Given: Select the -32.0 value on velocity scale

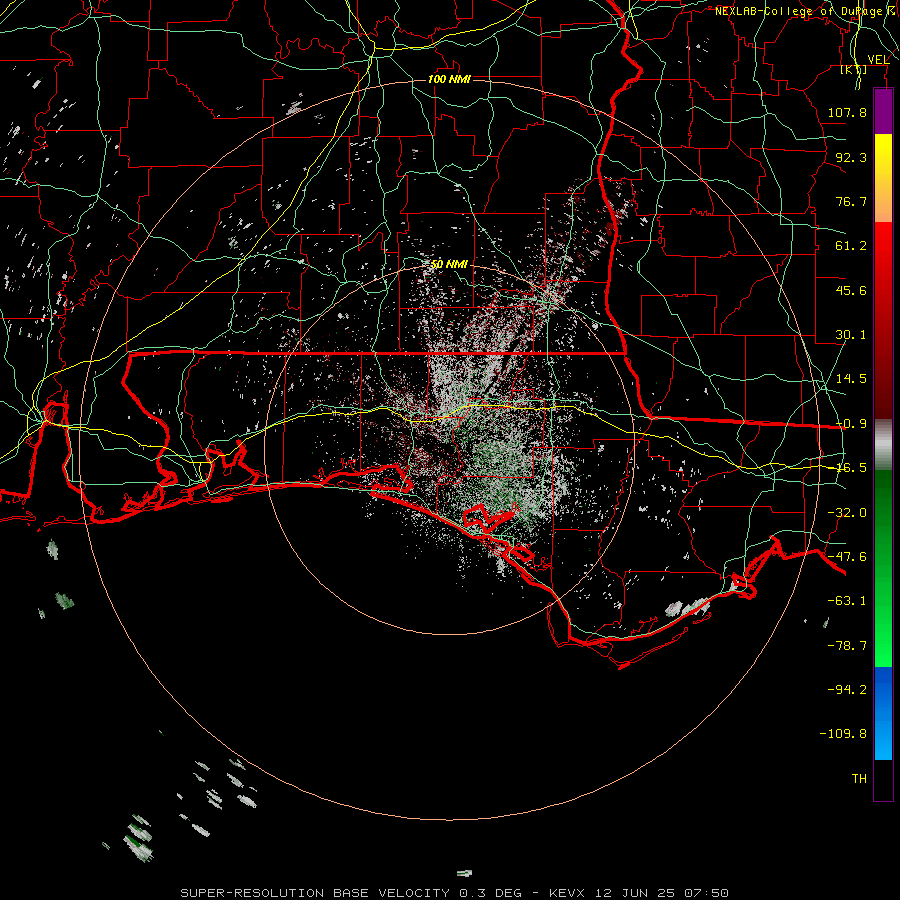Looking at the screenshot, I should tap(847, 513).
